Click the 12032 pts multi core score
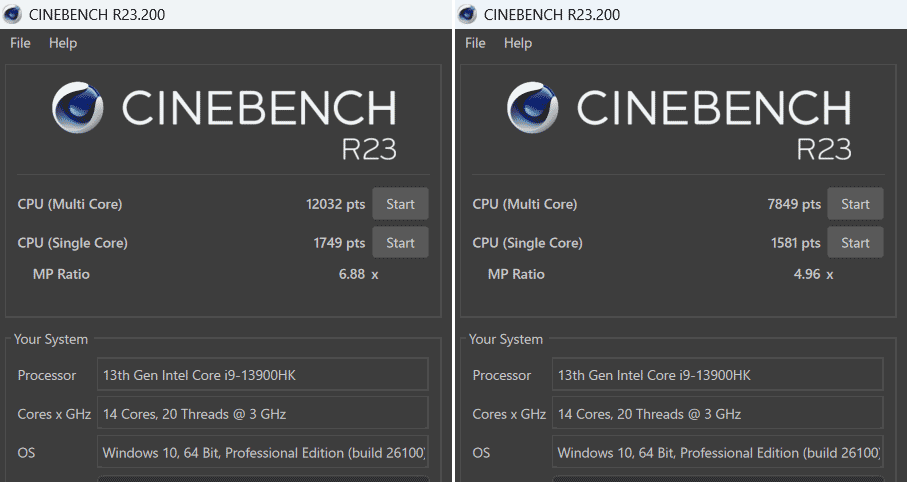907x482 pixels. coord(335,204)
